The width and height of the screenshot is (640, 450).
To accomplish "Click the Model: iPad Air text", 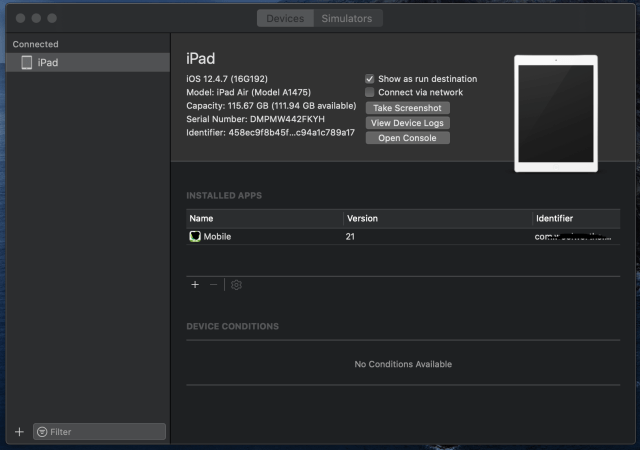I will point(249,92).
